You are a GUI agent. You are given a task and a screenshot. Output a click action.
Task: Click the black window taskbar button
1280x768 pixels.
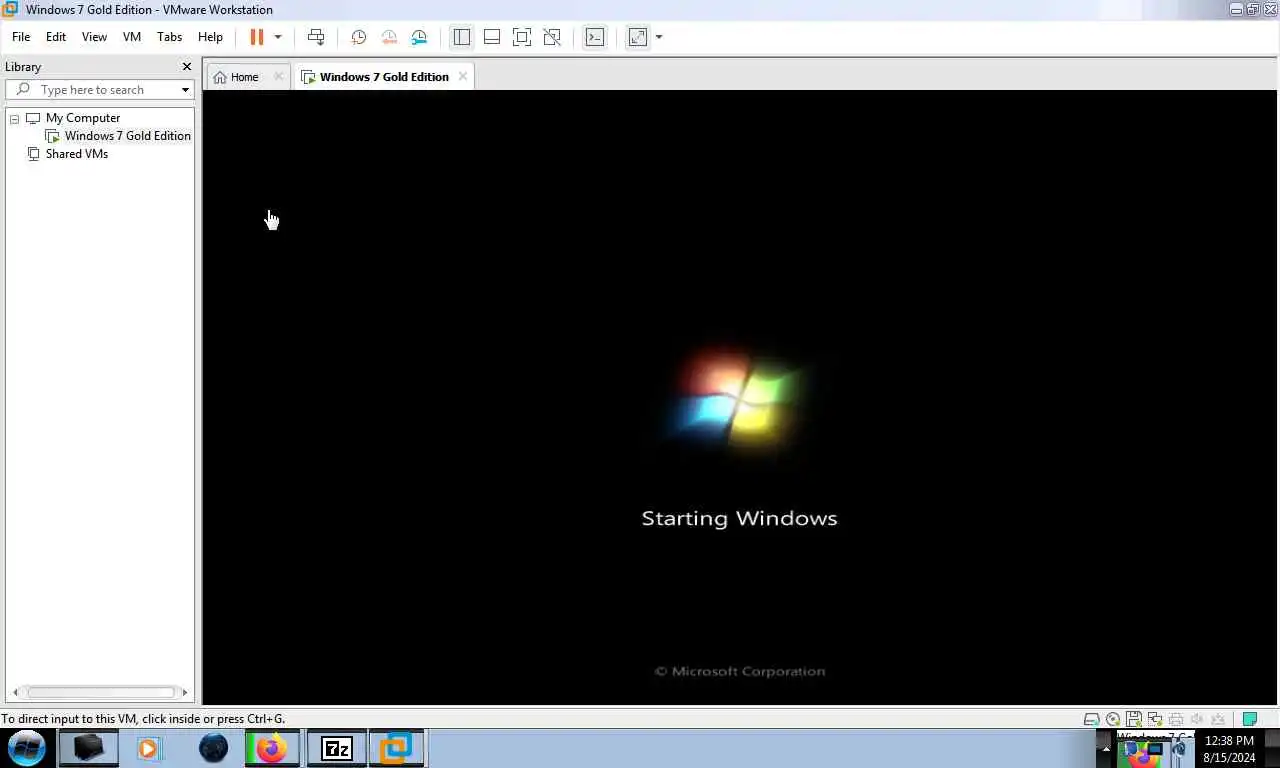(x=88, y=748)
